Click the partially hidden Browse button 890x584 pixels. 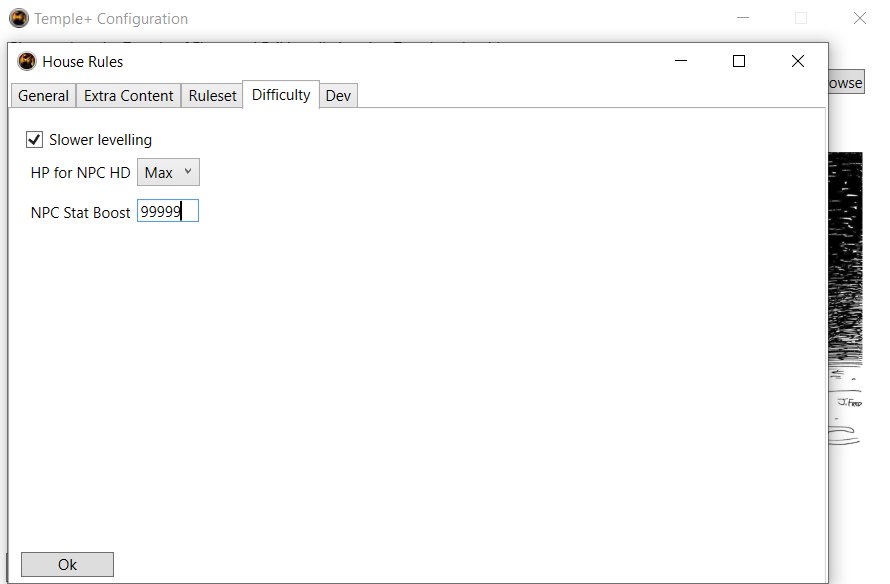(x=846, y=83)
